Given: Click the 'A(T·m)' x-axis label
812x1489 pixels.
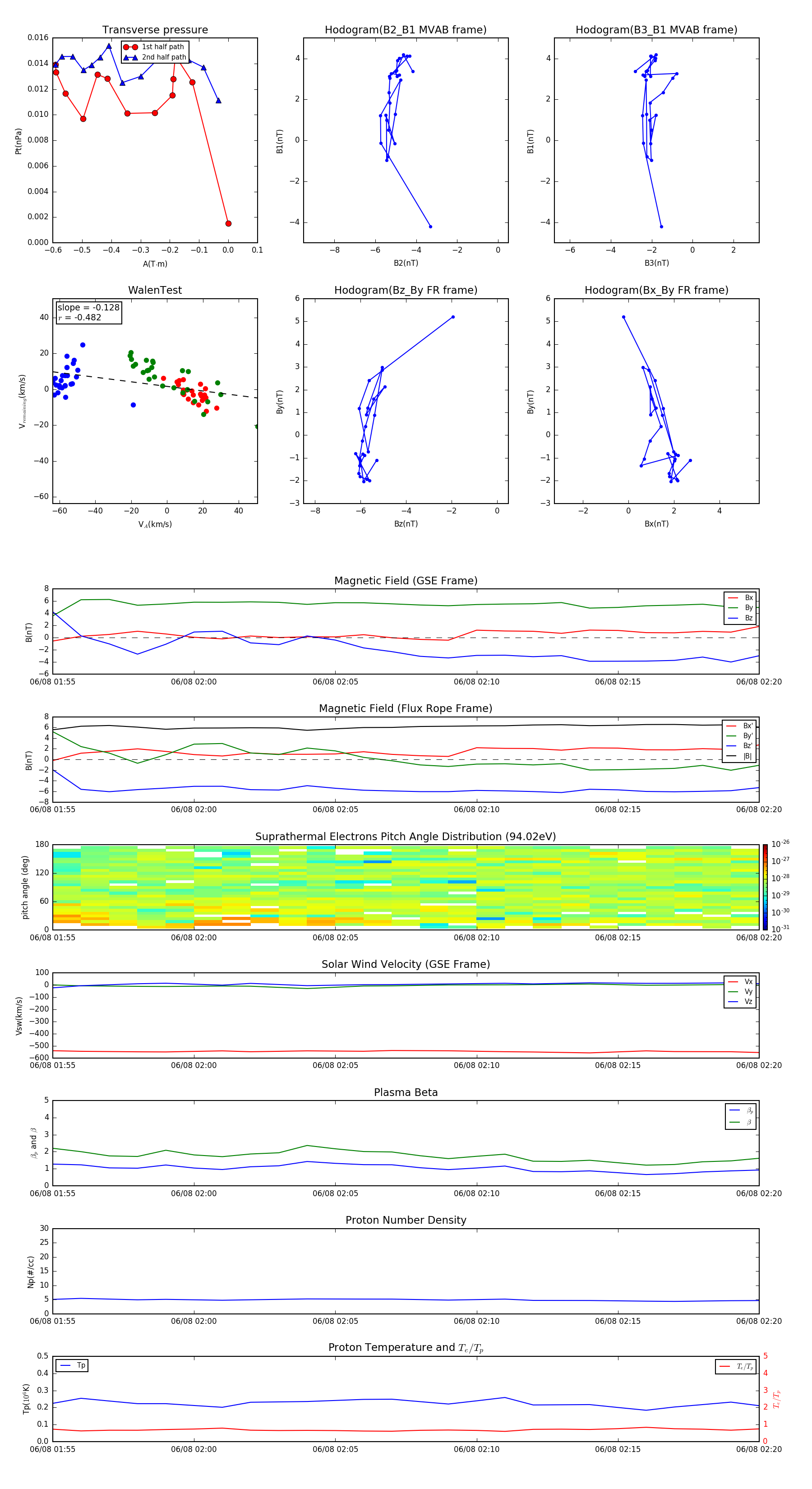Looking at the screenshot, I should click(155, 264).
